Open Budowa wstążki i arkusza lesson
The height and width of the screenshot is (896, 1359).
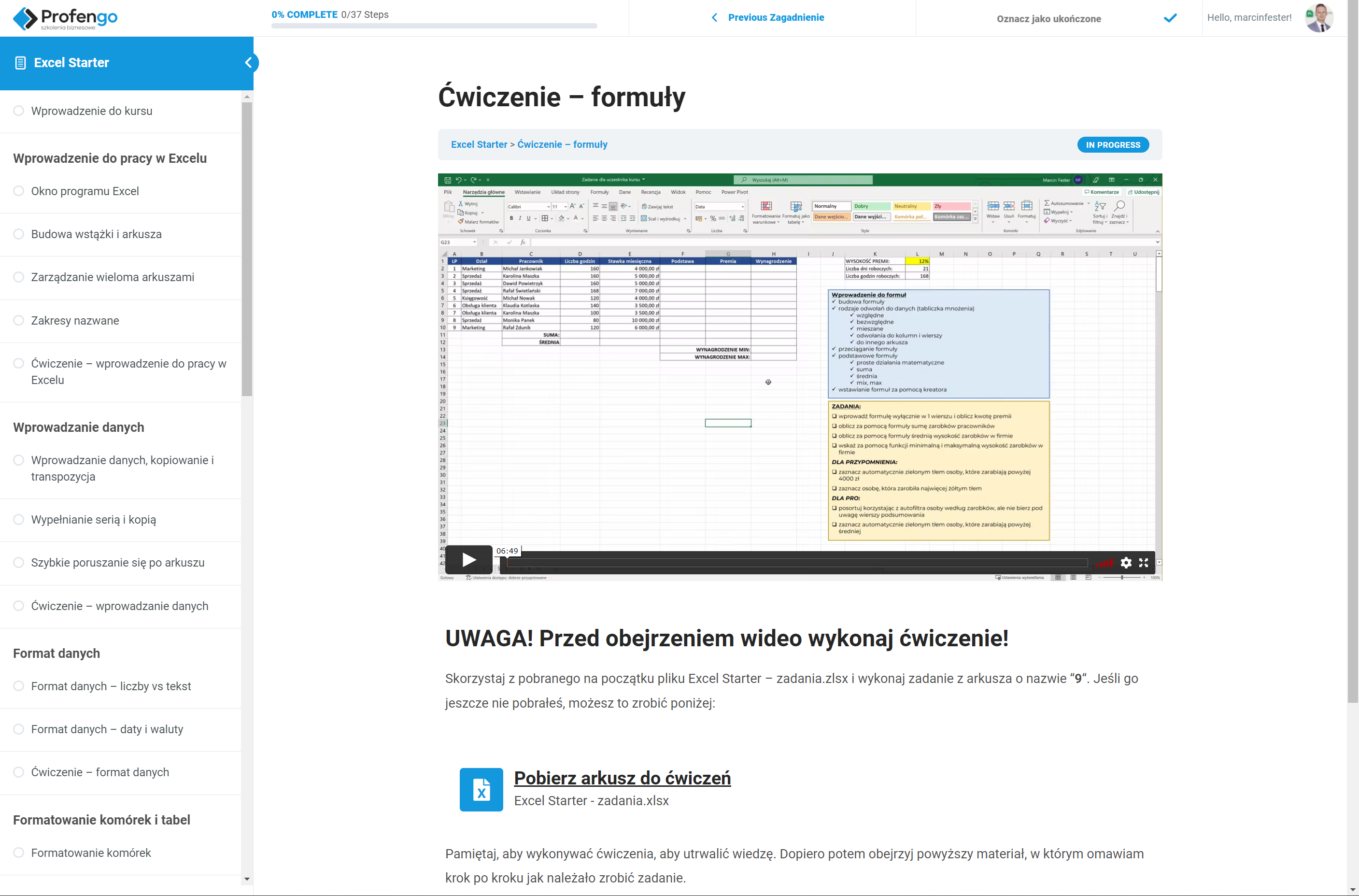[96, 234]
